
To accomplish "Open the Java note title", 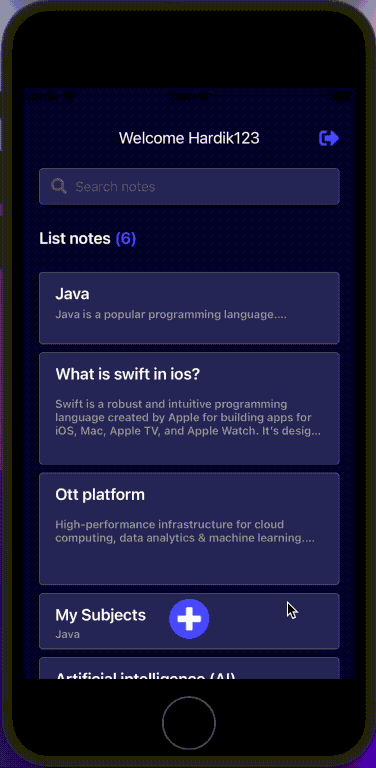I will click(72, 294).
